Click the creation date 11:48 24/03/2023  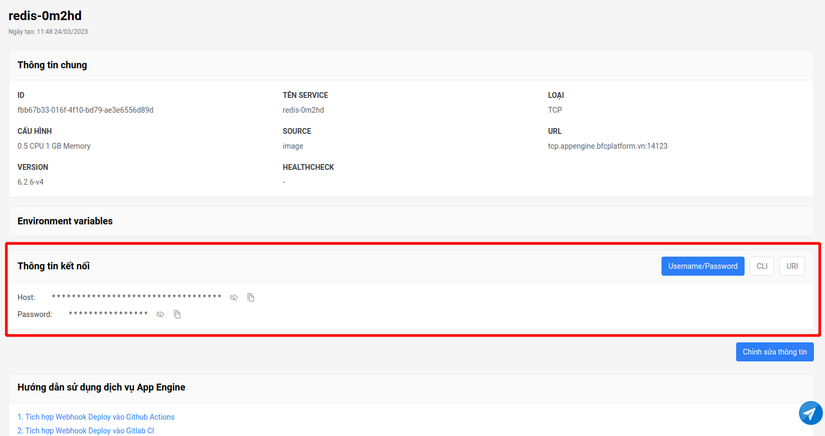coord(62,32)
